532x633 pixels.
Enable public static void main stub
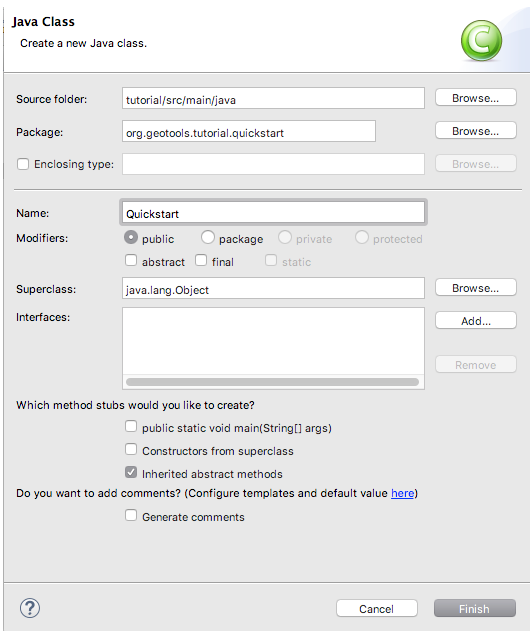131,426
